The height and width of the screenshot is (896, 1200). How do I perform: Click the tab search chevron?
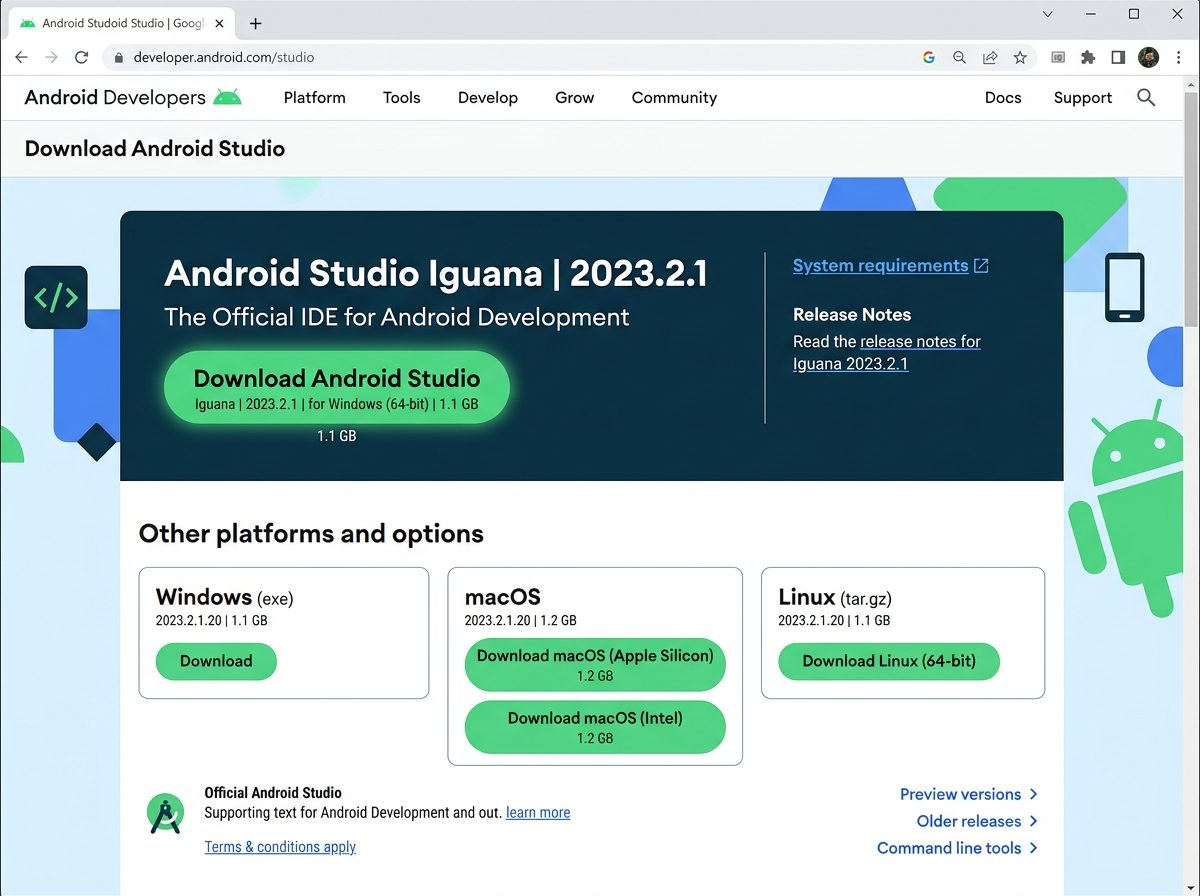1048,14
